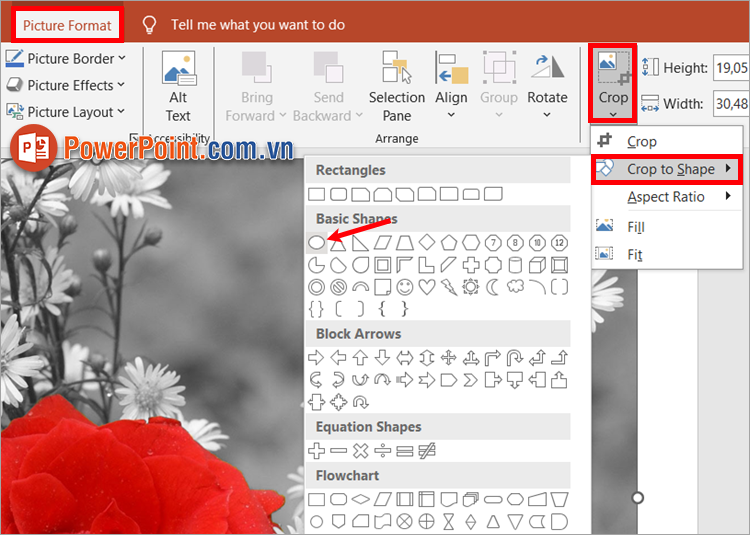Image resolution: width=750 pixels, height=535 pixels.
Task: Select the Diamond shape in Basic Shapes
Action: pyautogui.click(x=427, y=243)
